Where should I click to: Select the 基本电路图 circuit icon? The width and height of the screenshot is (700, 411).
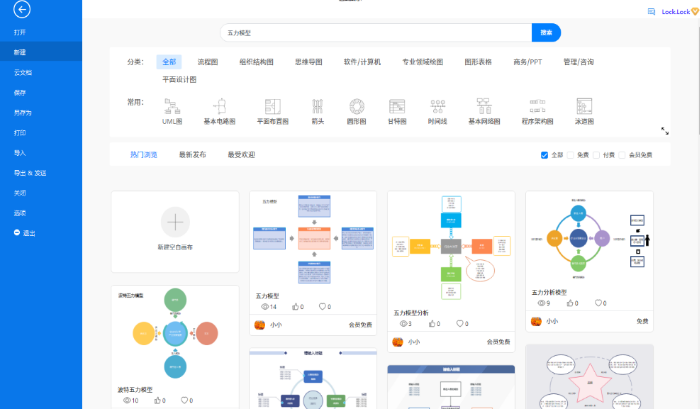click(x=219, y=107)
